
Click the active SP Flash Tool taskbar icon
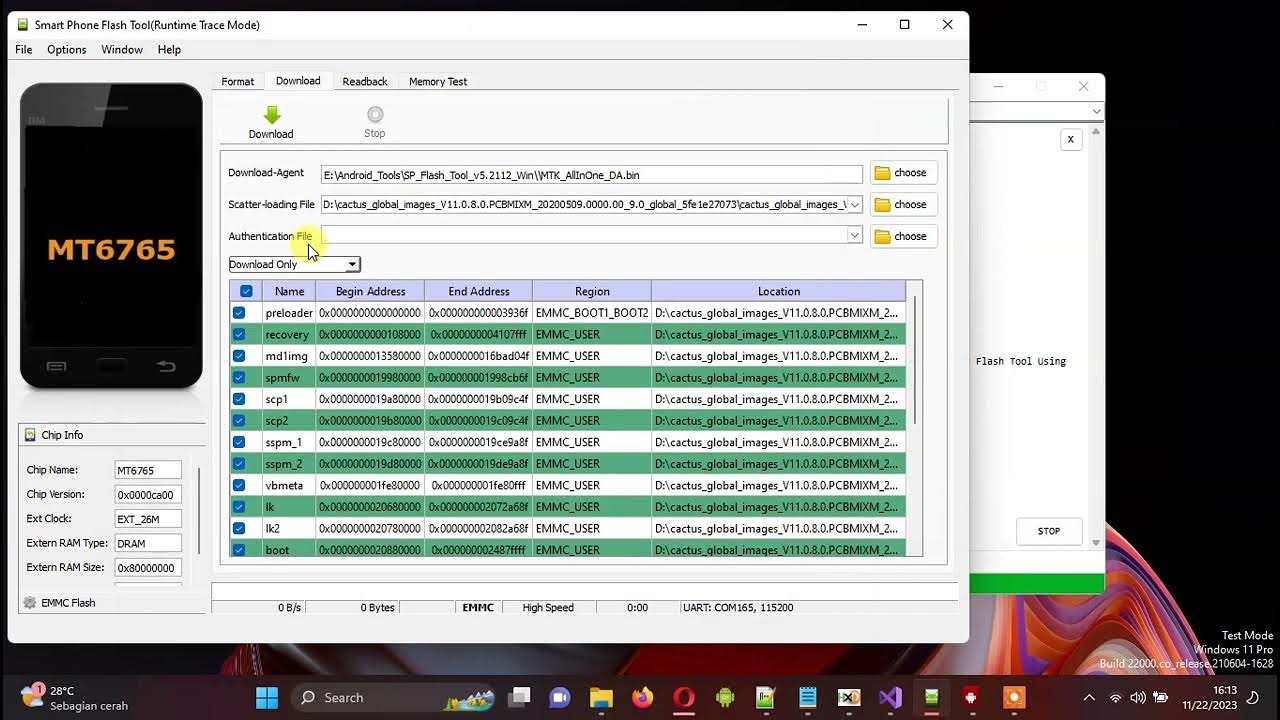[931, 697]
